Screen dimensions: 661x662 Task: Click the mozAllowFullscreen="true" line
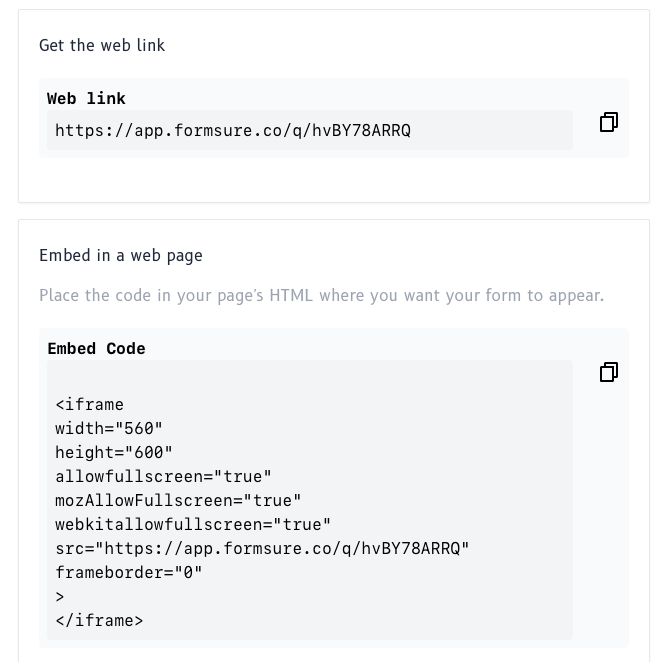click(x=178, y=500)
